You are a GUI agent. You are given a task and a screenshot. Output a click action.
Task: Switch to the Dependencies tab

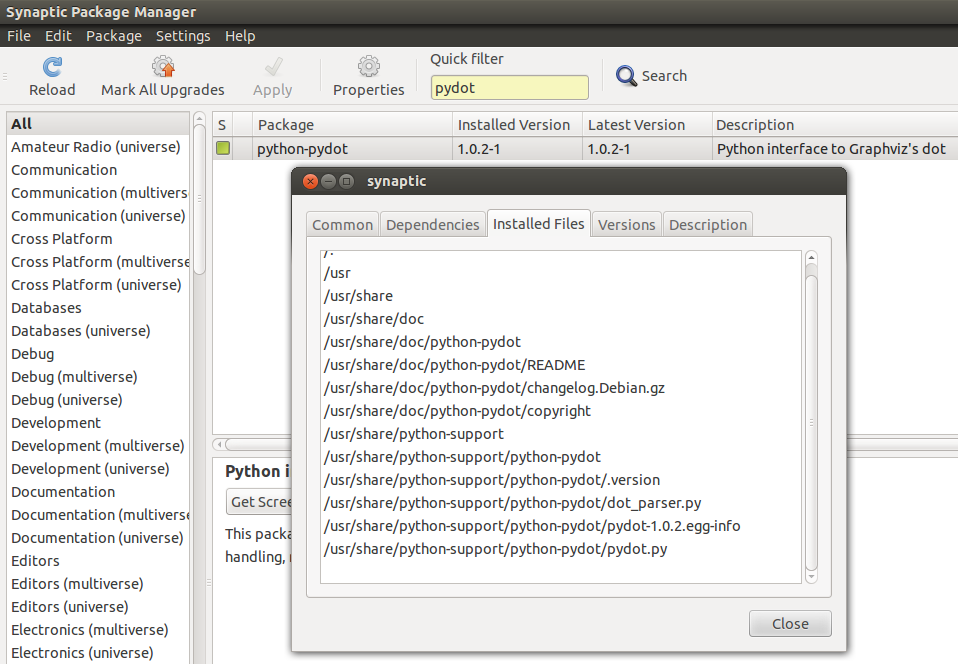(433, 225)
